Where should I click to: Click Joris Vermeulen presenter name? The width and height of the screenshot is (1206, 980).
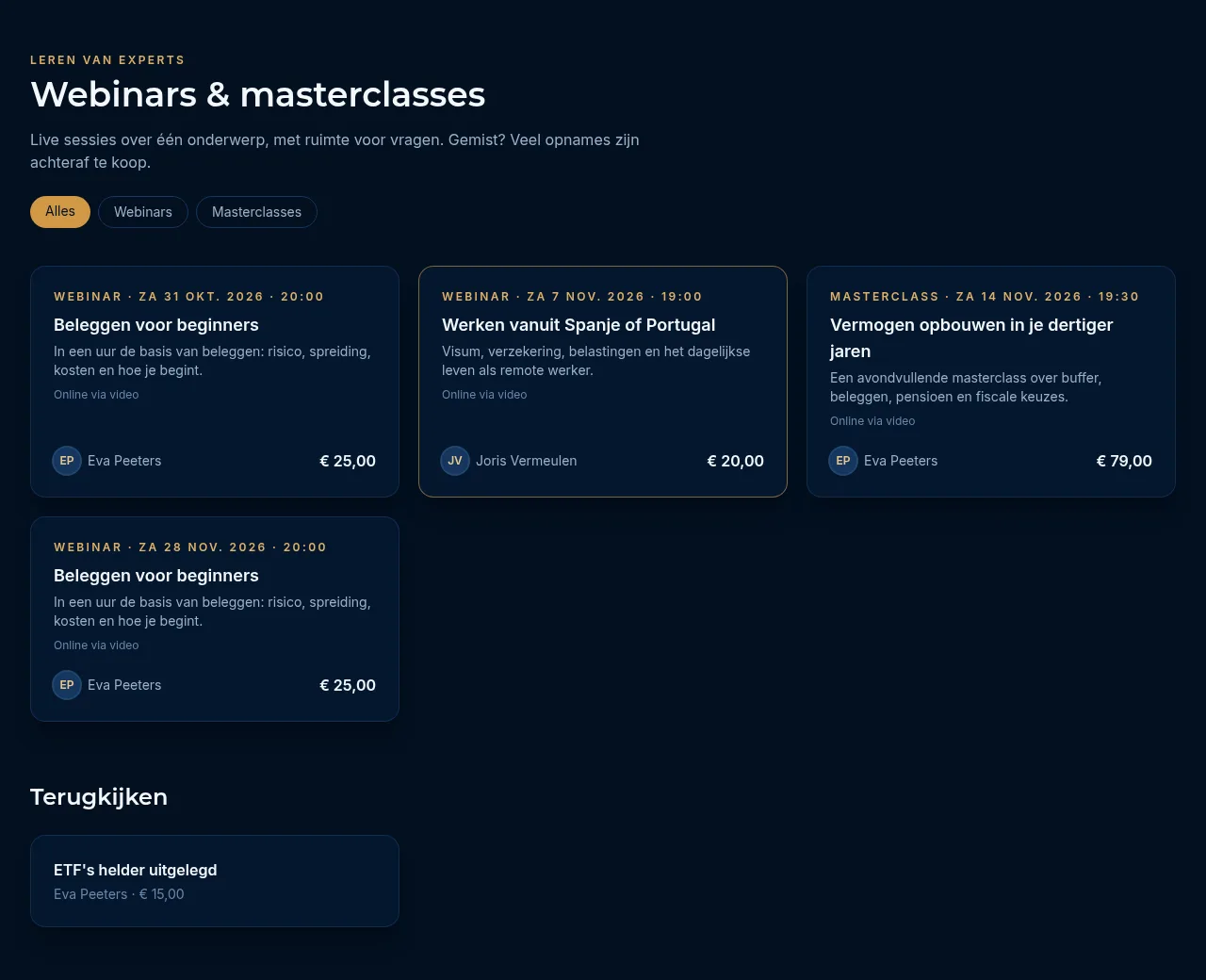point(526,461)
